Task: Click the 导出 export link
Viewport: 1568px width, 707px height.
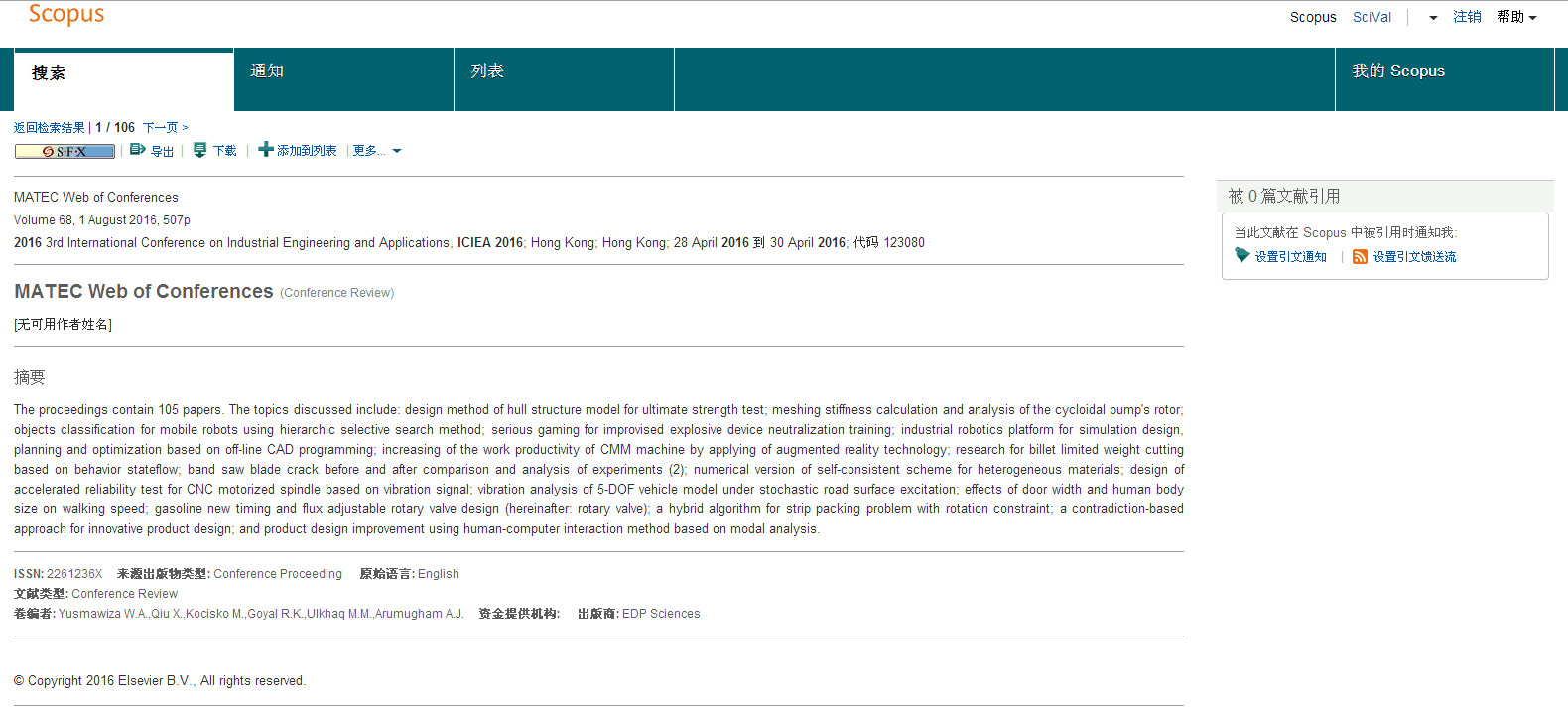Action: (162, 151)
